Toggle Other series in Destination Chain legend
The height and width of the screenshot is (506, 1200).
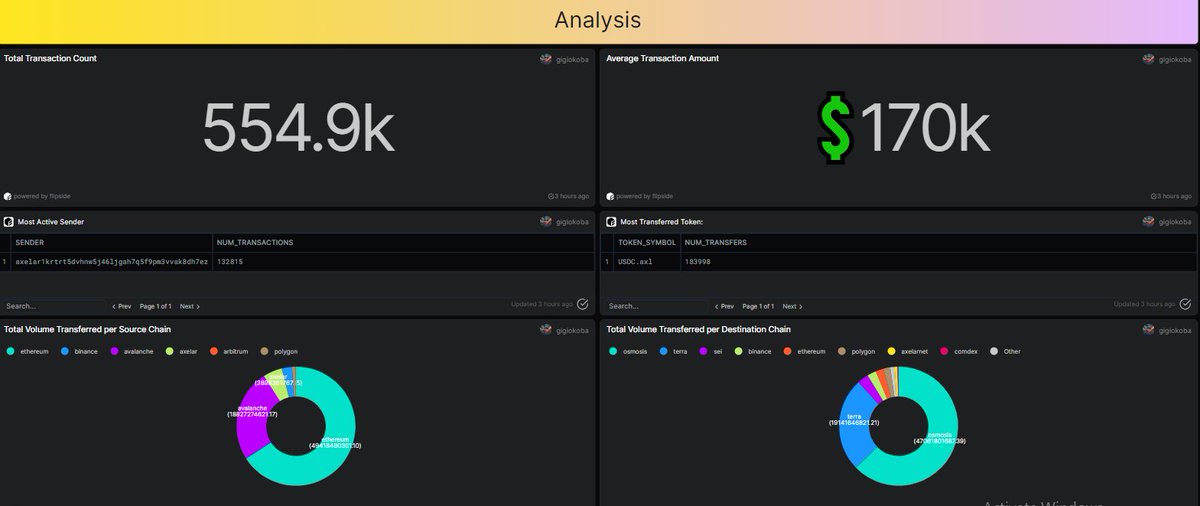coord(1005,351)
